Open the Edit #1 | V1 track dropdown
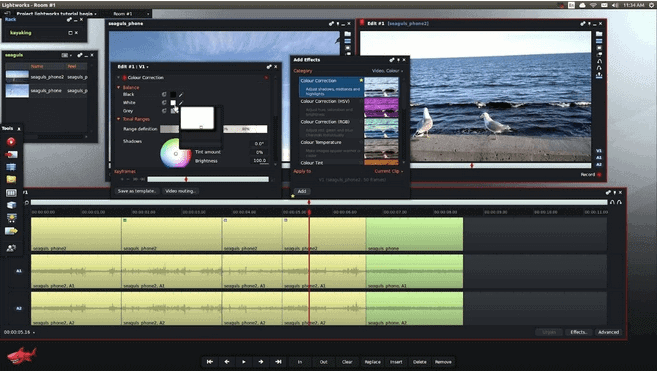This screenshot has width=657, height=373. click(133, 67)
